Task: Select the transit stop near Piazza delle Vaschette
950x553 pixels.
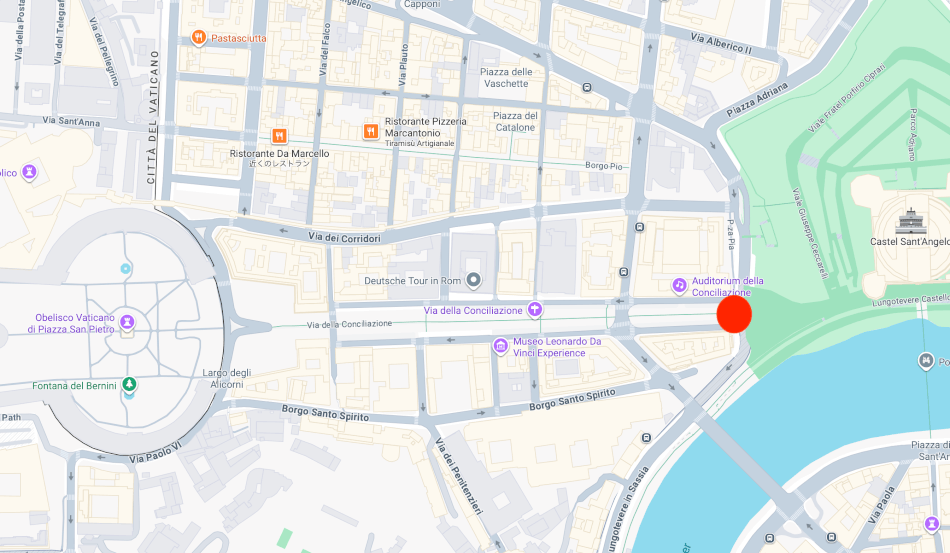Action: [587, 88]
